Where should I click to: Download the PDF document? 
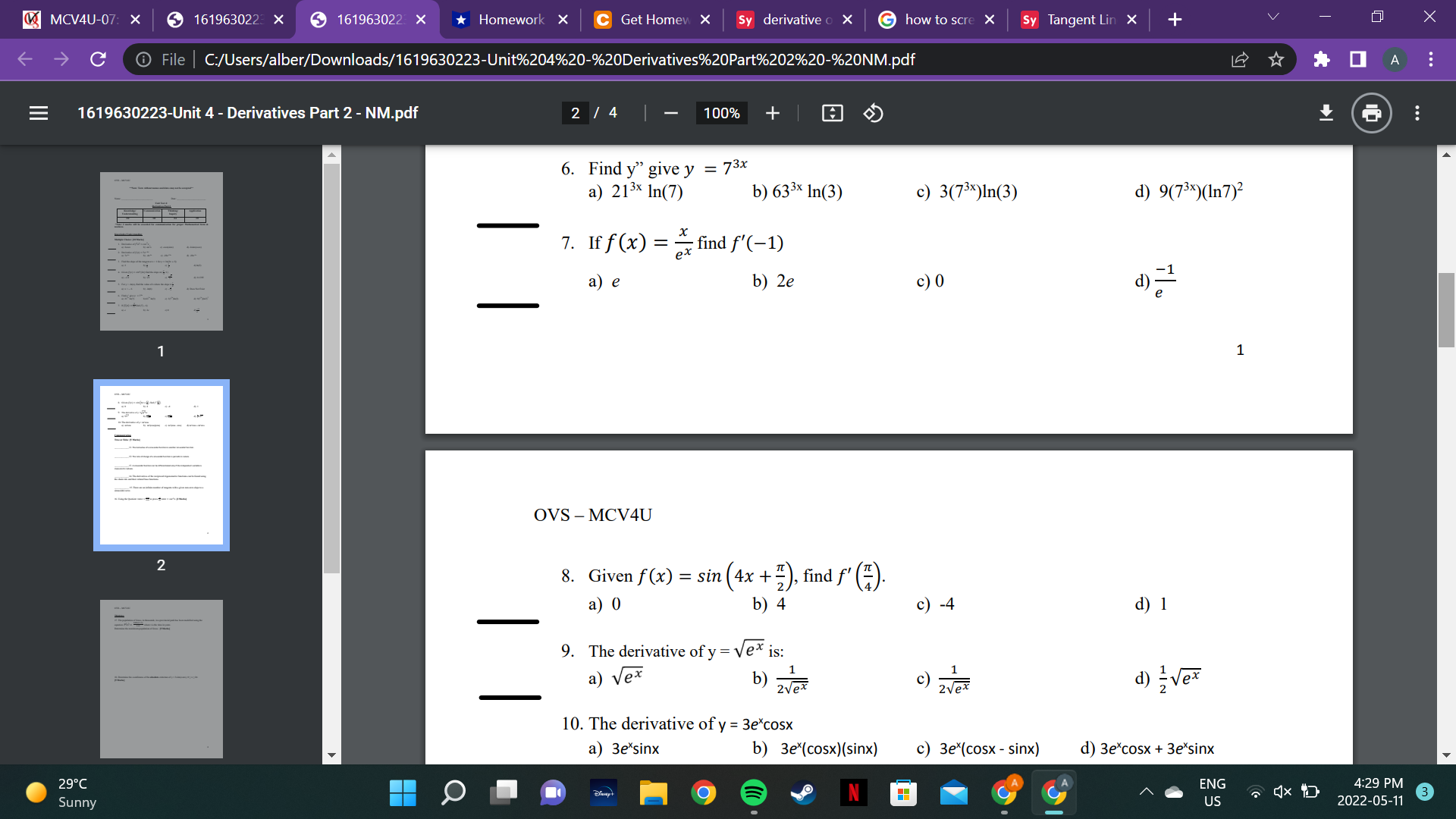coord(1326,113)
